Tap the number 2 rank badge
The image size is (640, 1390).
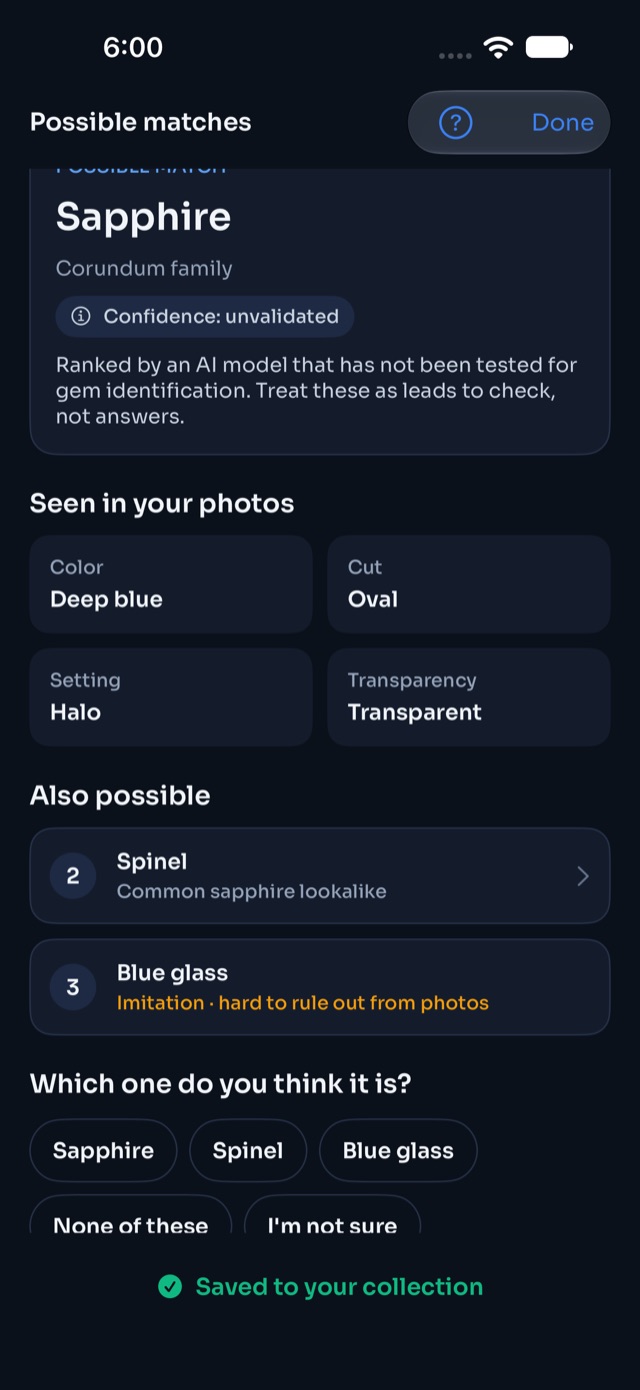(x=73, y=876)
